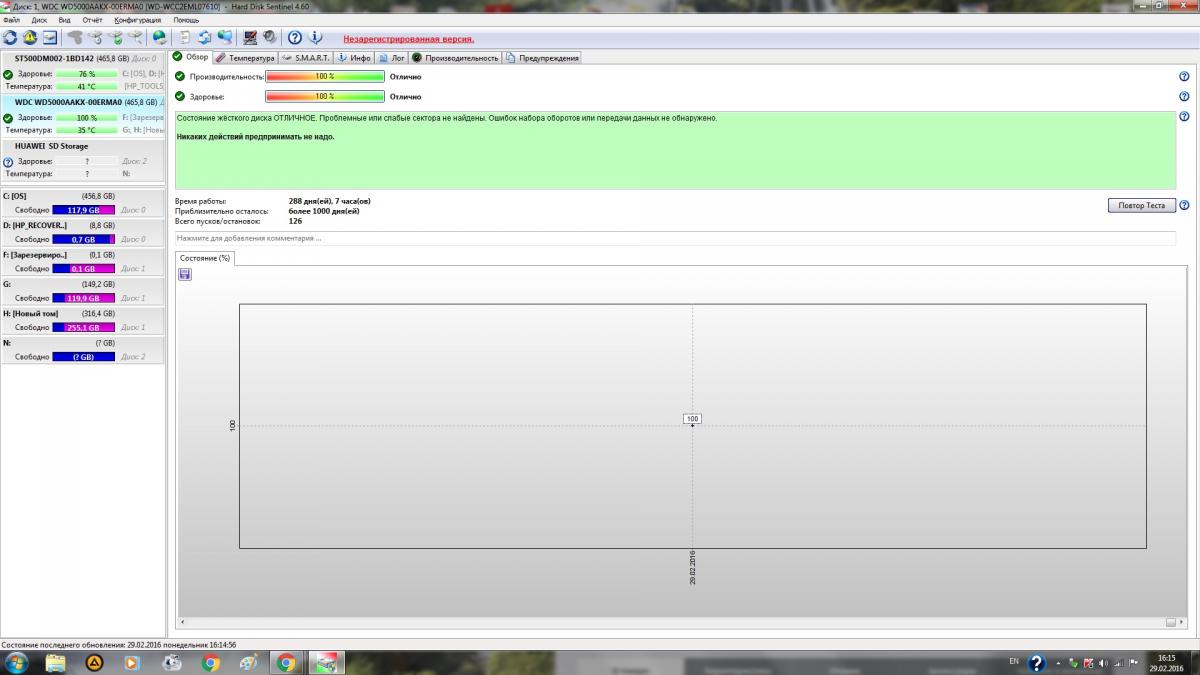Click the C: [OS] free space bar
Image resolution: width=1200 pixels, height=675 pixels.
pyautogui.click(x=84, y=210)
